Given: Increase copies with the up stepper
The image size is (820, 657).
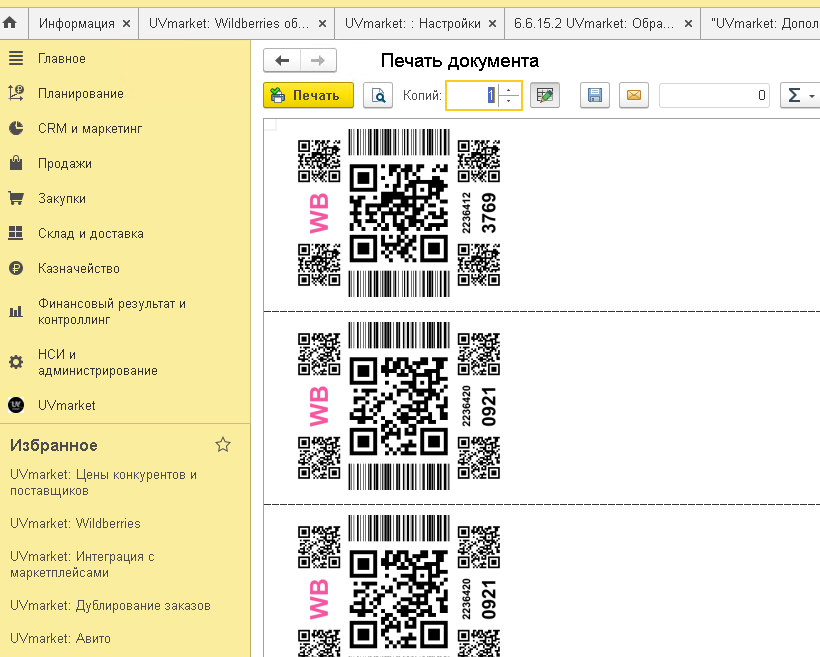Looking at the screenshot, I should point(508,90).
